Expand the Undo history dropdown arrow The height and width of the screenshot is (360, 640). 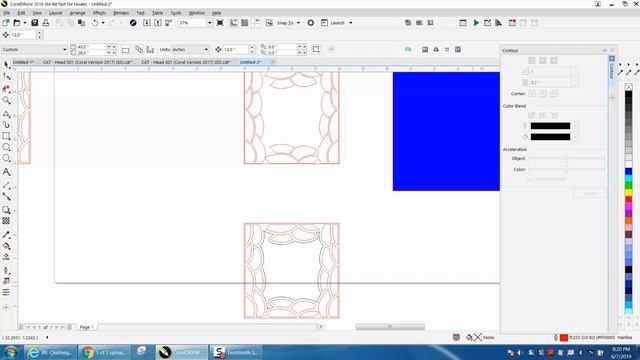(103, 23)
